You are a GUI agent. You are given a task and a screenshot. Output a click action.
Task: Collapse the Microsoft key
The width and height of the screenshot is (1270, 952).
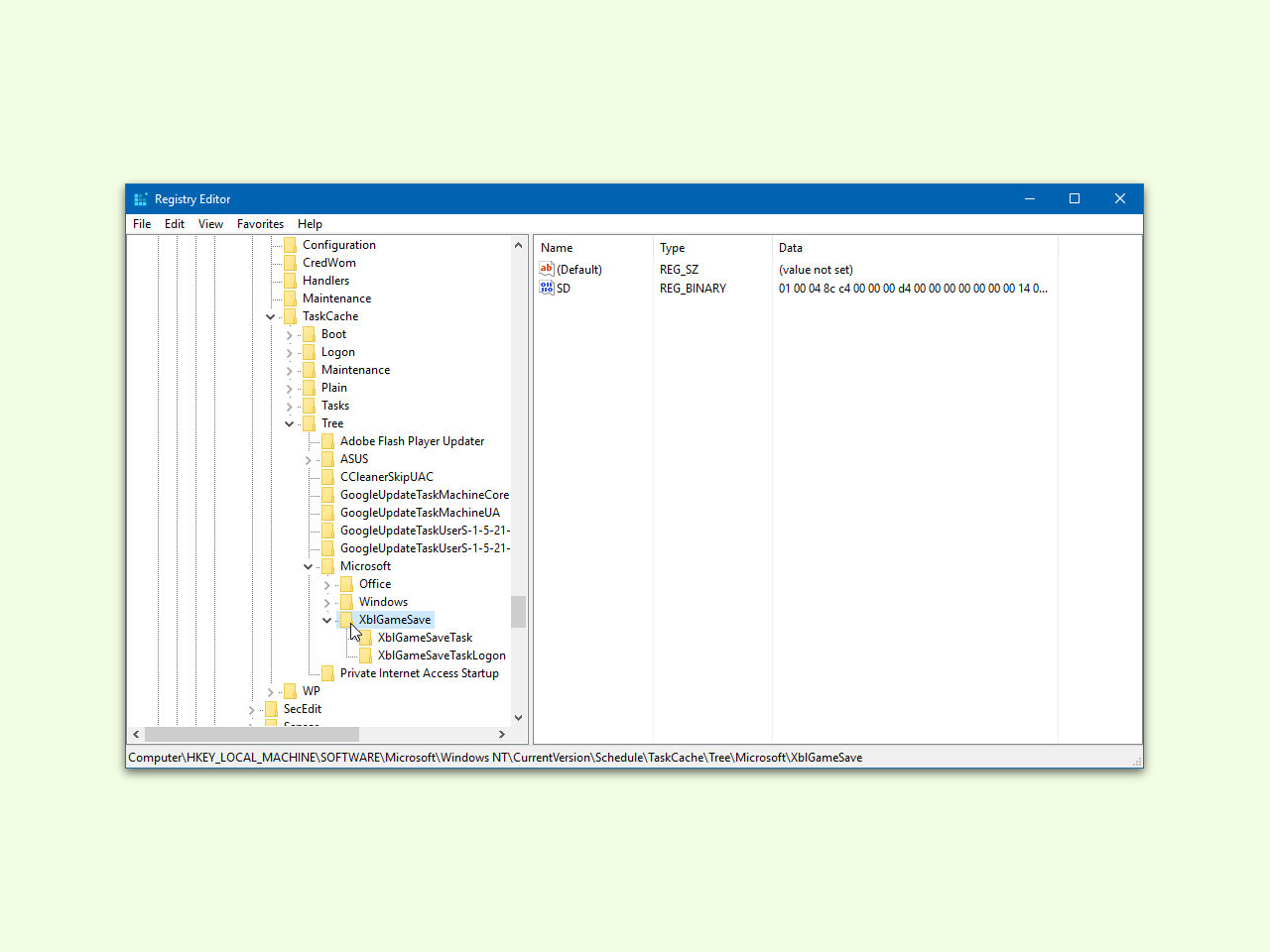coord(308,567)
